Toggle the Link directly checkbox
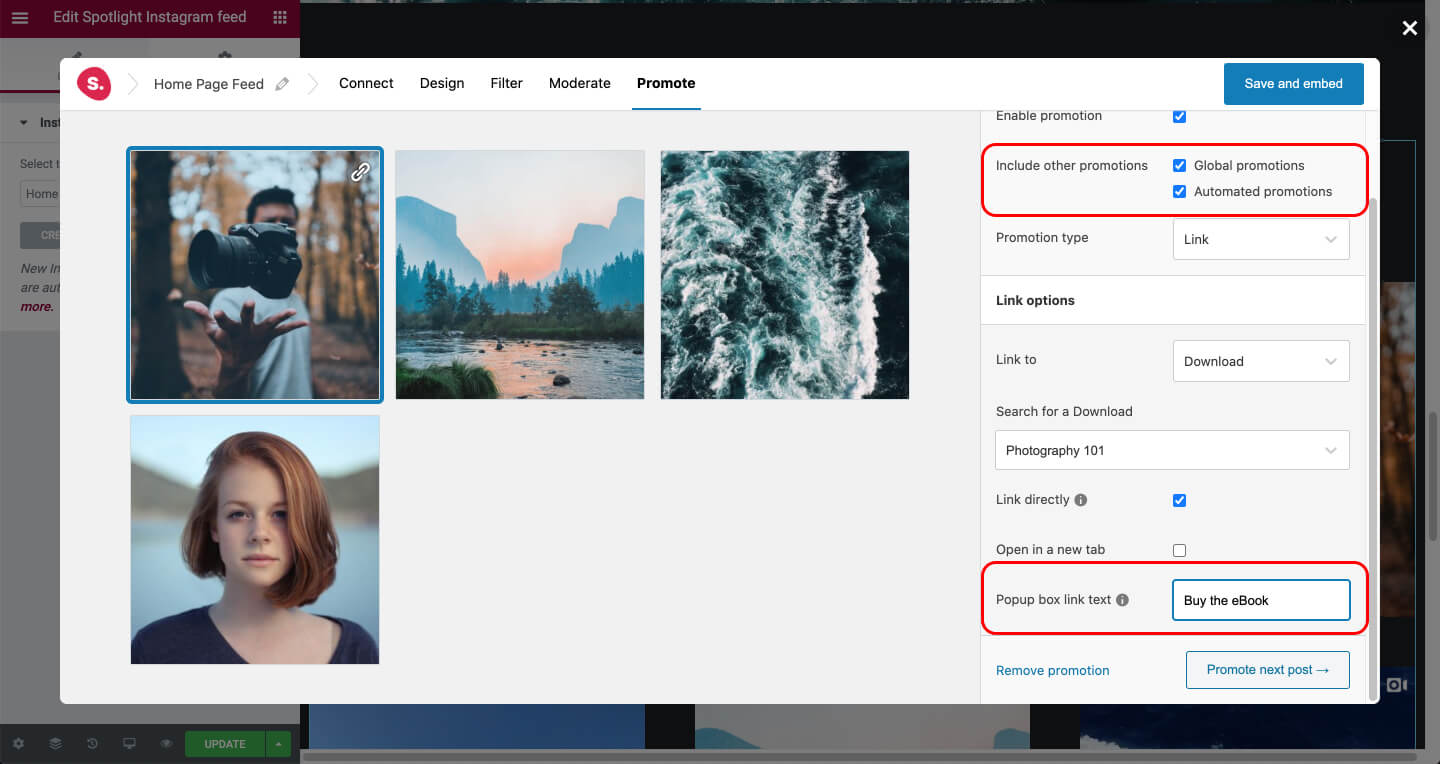The image size is (1440, 764). pyautogui.click(x=1179, y=500)
